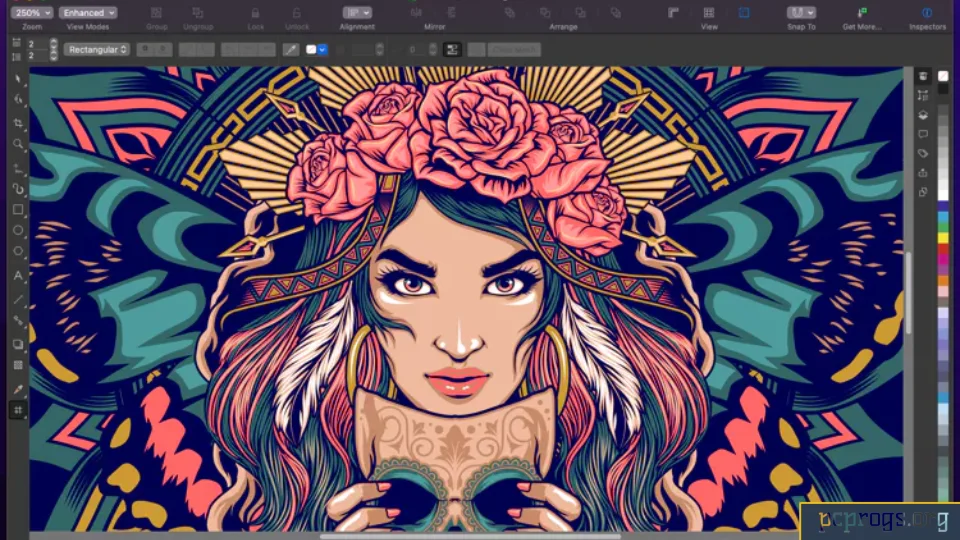Click second Arrange order icon
The image size is (960, 540).
pos(545,12)
